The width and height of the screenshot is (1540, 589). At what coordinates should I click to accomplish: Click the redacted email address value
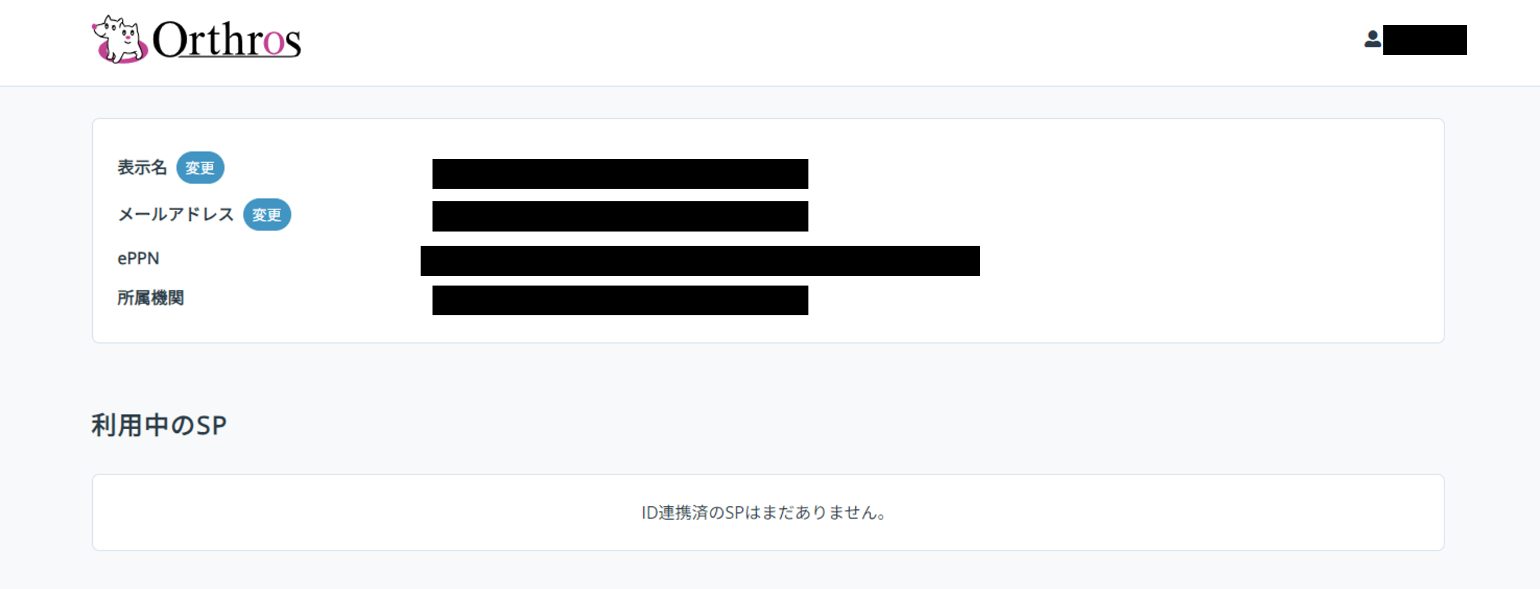pos(620,216)
